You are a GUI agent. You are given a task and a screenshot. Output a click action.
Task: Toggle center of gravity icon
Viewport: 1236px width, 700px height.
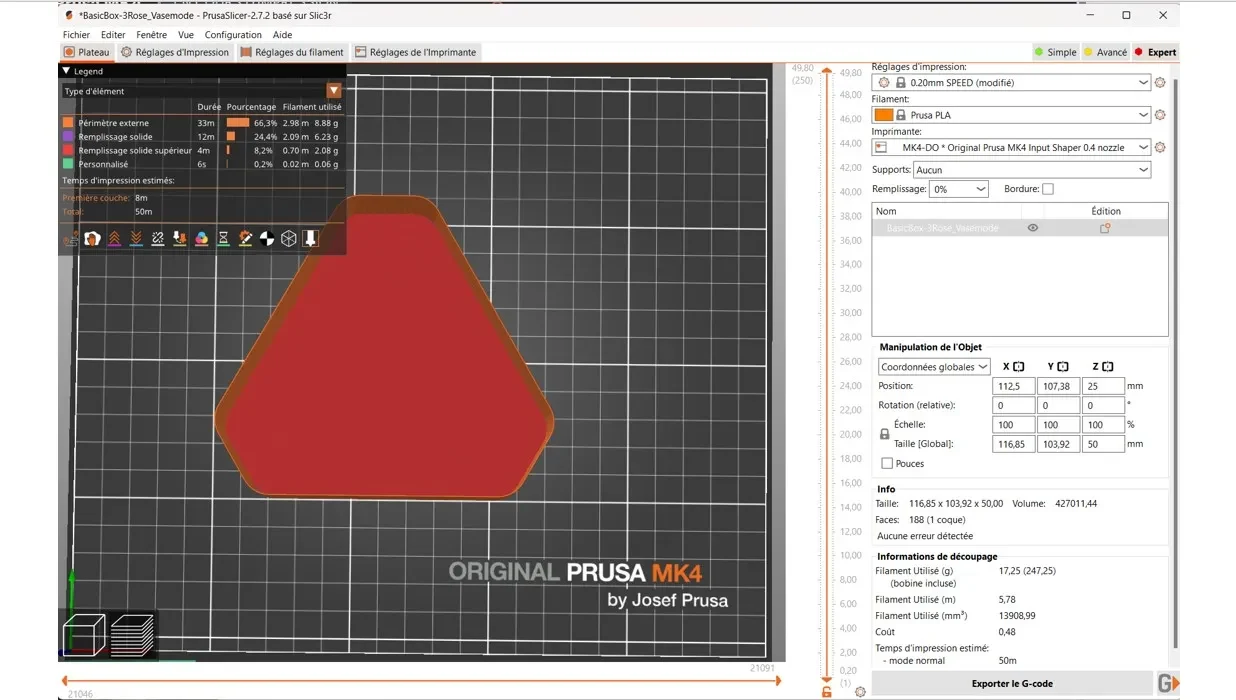[x=267, y=238]
